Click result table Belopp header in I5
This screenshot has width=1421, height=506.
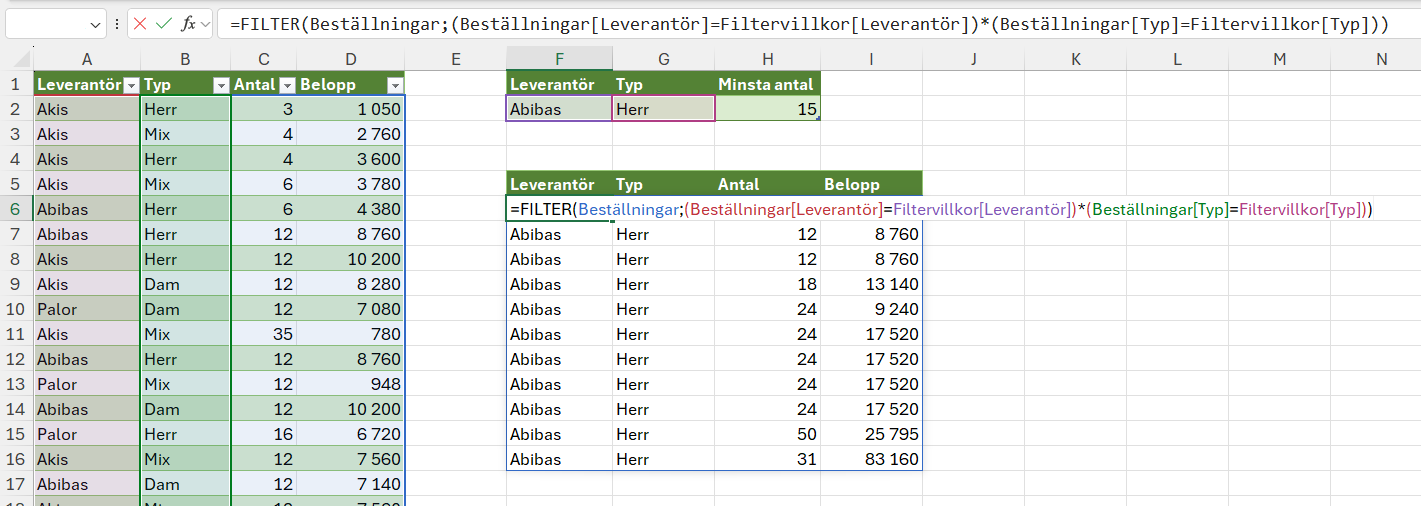[871, 184]
